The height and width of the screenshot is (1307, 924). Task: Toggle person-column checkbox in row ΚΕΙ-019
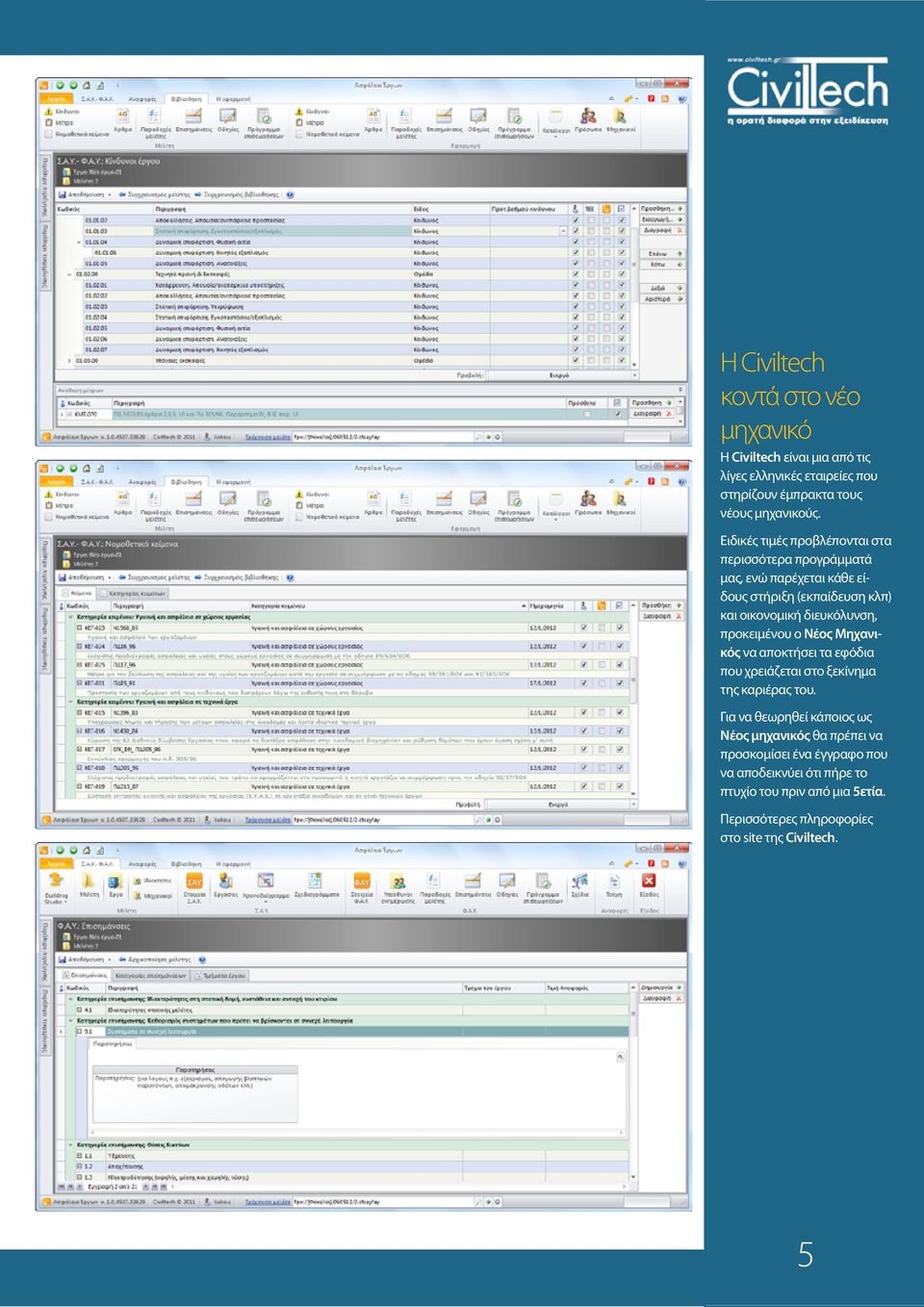pos(583,786)
